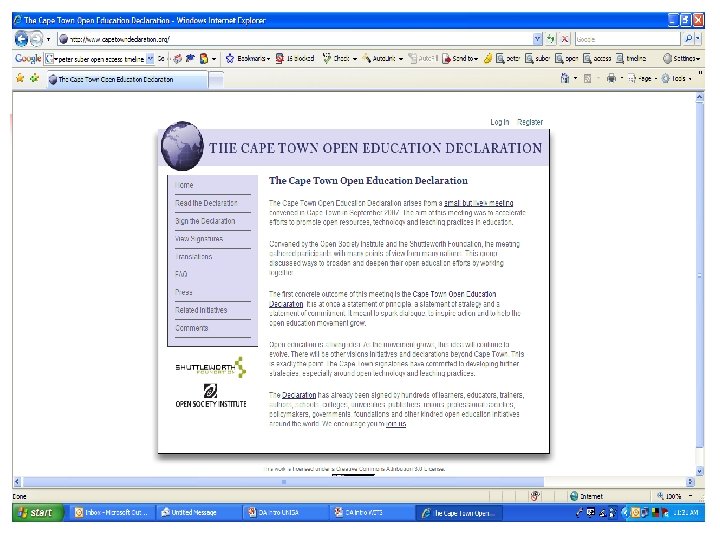Viewport: 720px width, 540px height.
Task: Open the Tools menu
Action: click(x=676, y=79)
